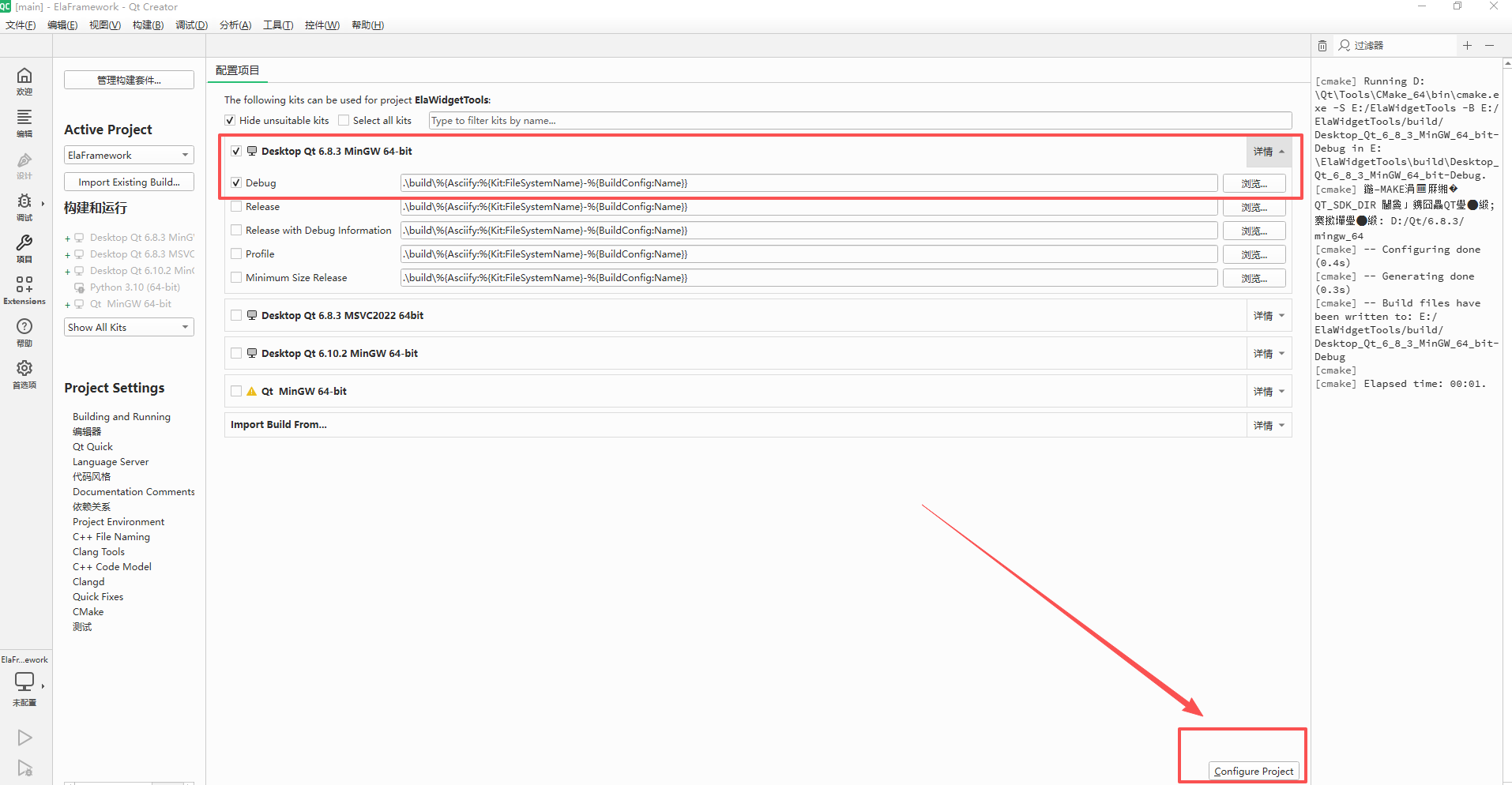
Task: Click the plus icon beside Desktop Qt 6.8.3 MinGW sidebar kit
Action: (x=68, y=239)
